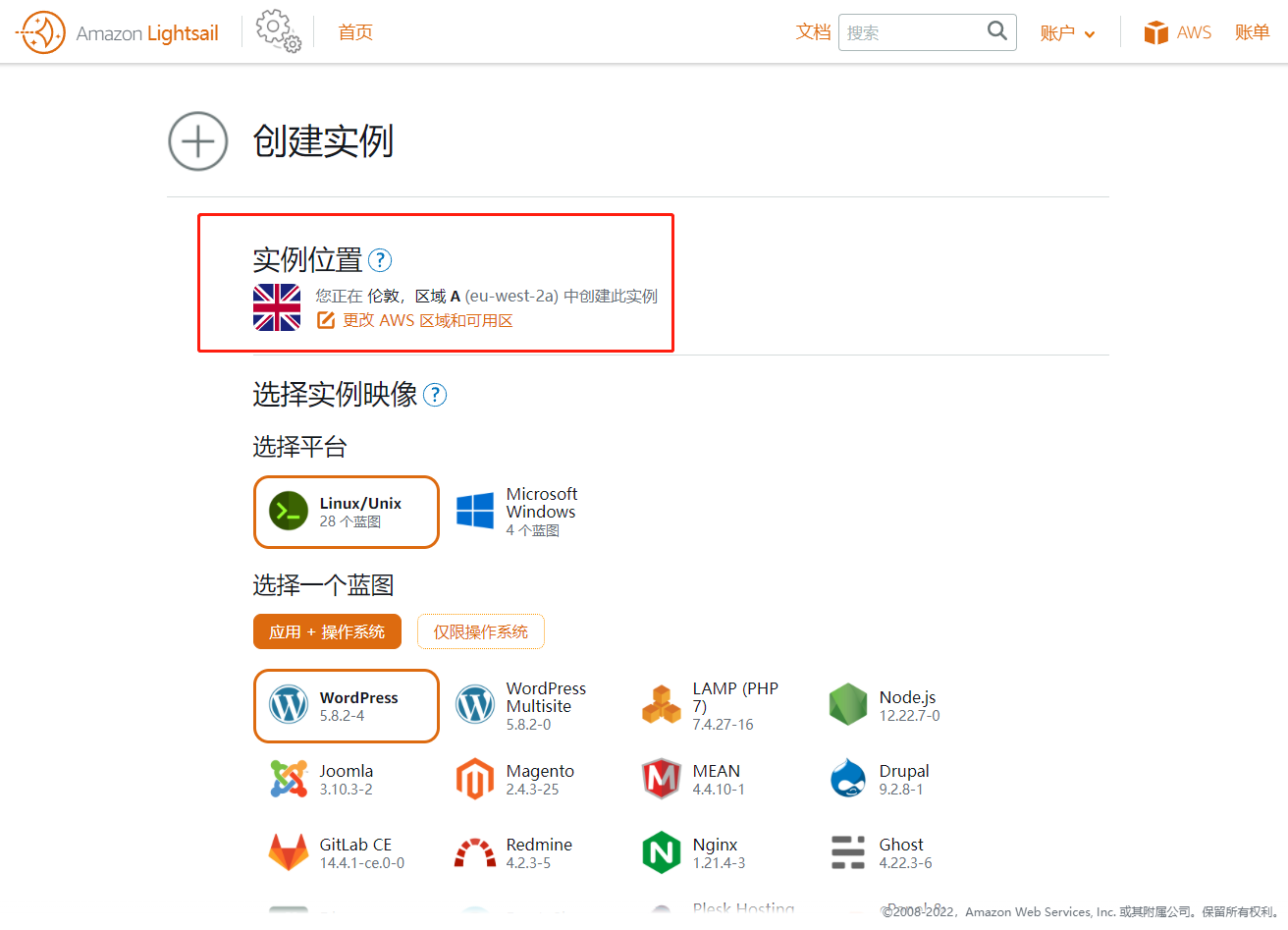Click the LAMP stack cubes icon
Viewport: 1288px width, 930px height.
[662, 705]
